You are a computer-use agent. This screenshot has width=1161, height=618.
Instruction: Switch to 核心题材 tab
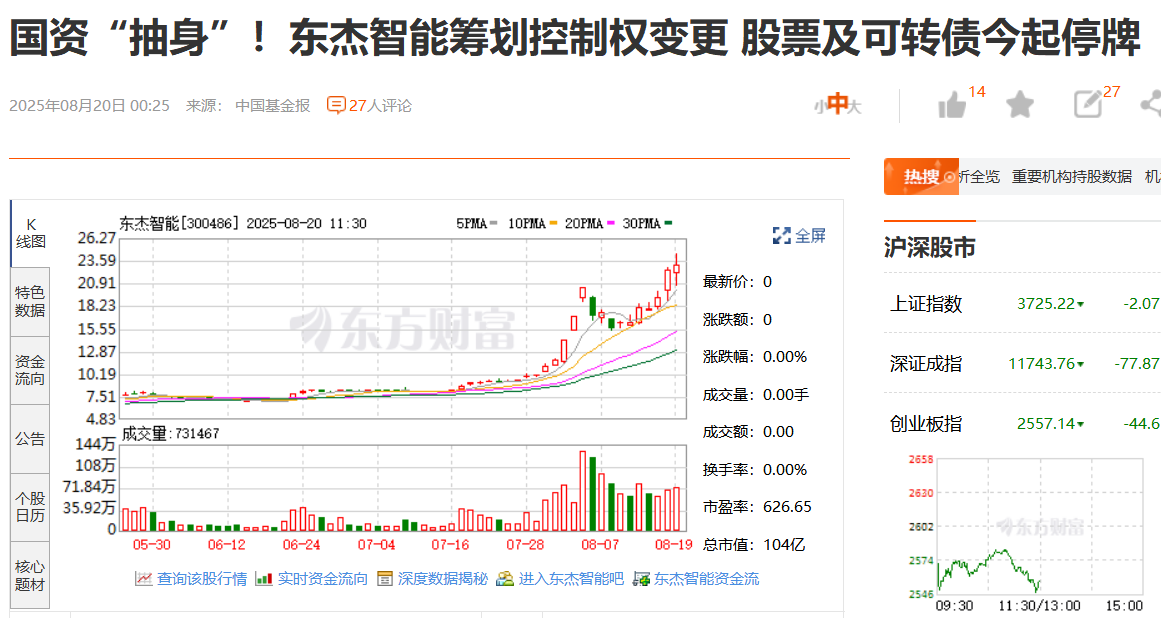pos(30,575)
